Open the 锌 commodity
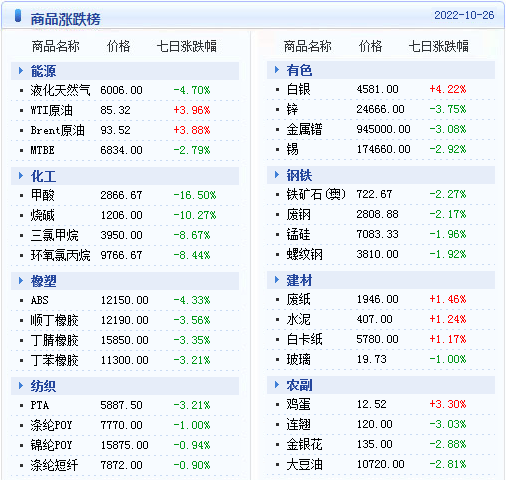 pos(292,109)
